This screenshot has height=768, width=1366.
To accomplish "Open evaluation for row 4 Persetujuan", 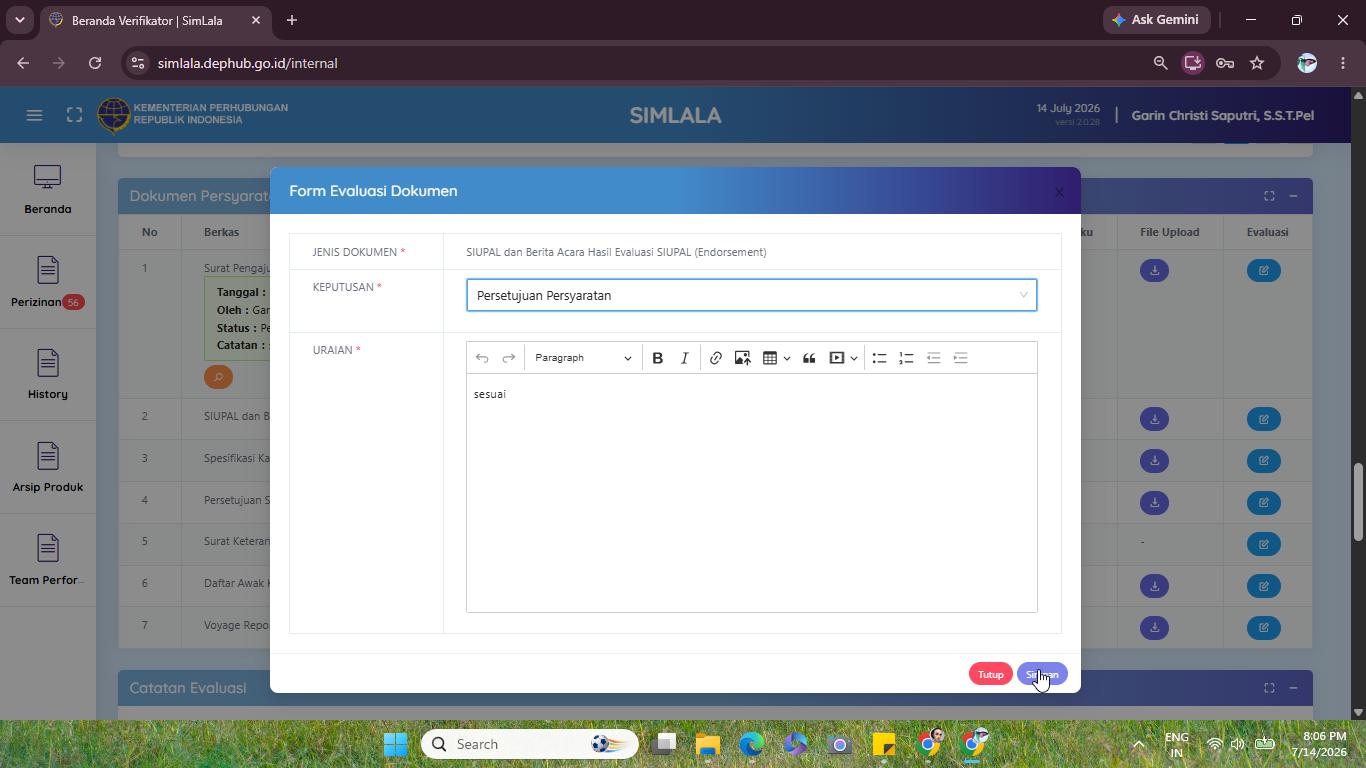I will pos(1263,502).
